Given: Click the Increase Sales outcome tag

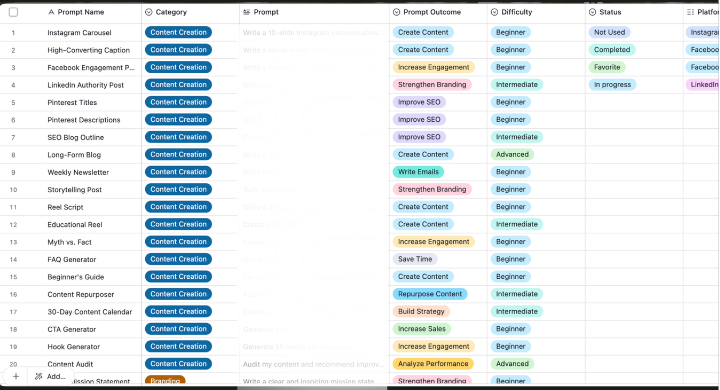Looking at the screenshot, I should tap(422, 329).
